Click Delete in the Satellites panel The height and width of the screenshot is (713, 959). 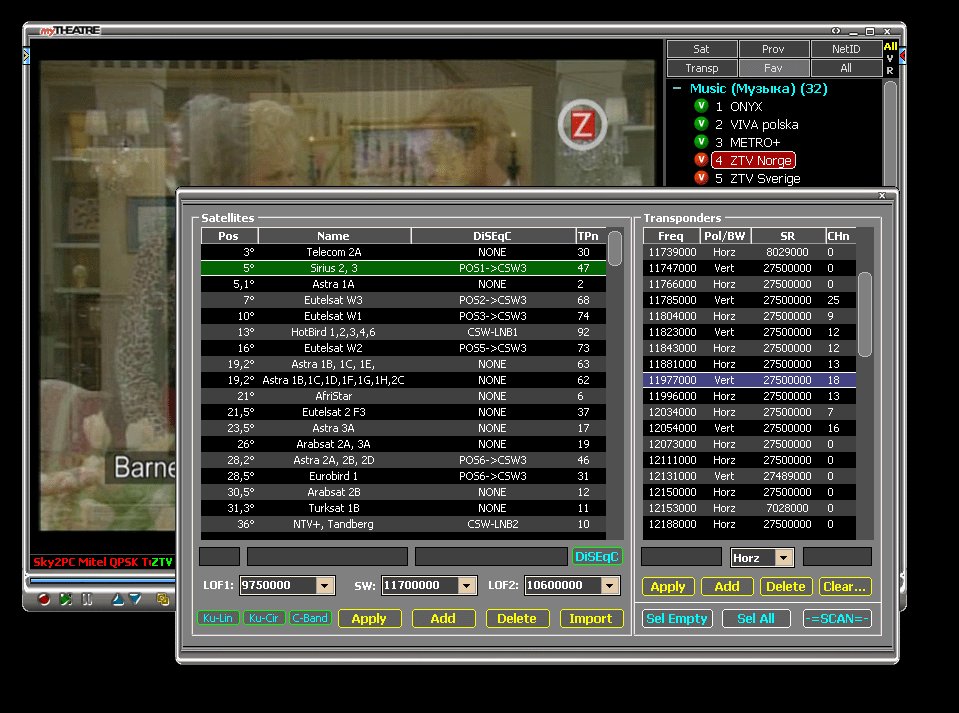pos(517,618)
